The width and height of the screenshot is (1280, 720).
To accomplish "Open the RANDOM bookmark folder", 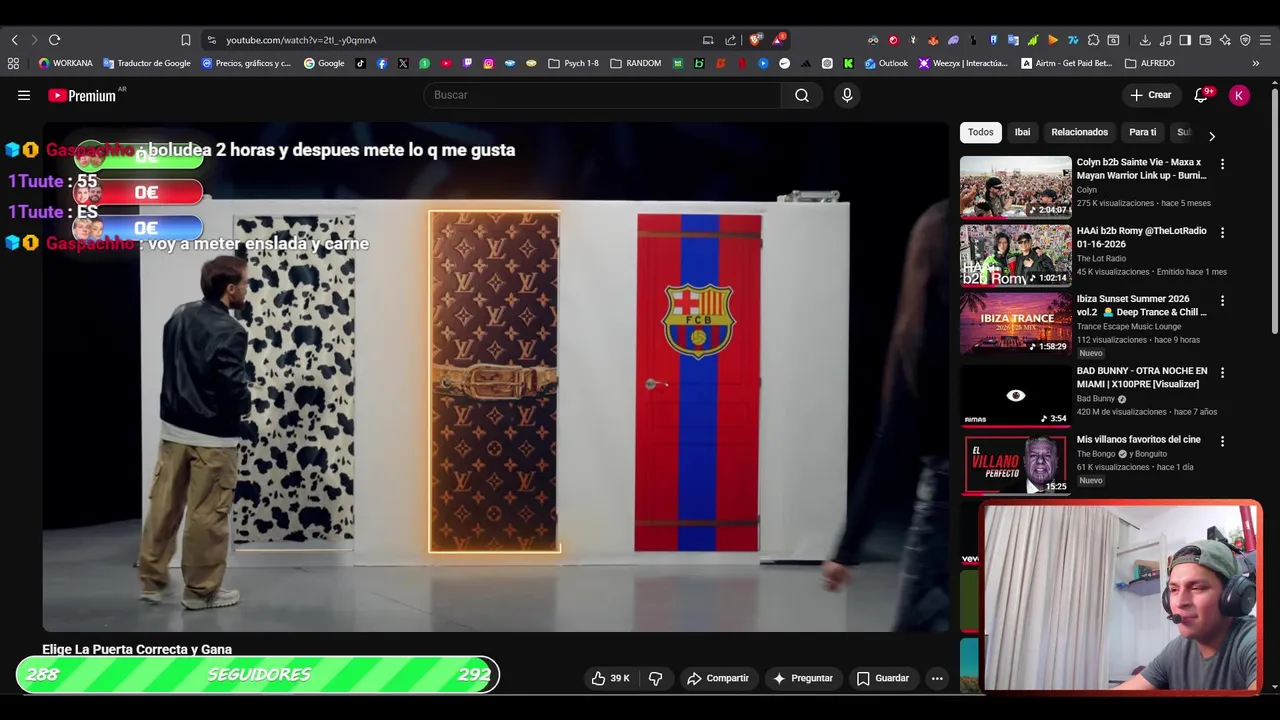I will [x=636, y=63].
